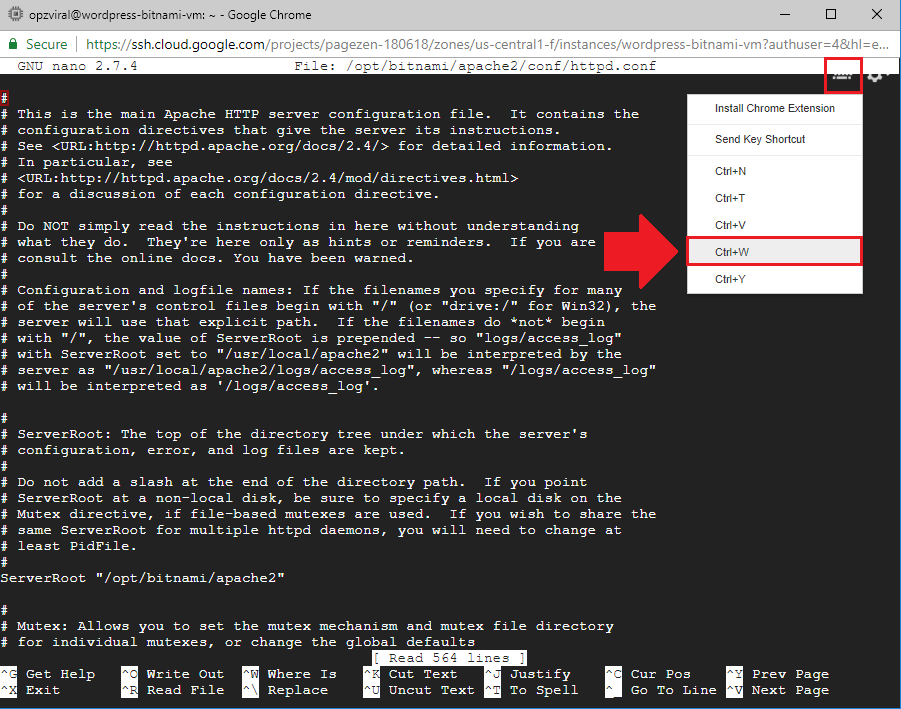Click the 'Mutex: Allows you to set' line
This screenshot has height=709, width=901.
(x=307, y=626)
